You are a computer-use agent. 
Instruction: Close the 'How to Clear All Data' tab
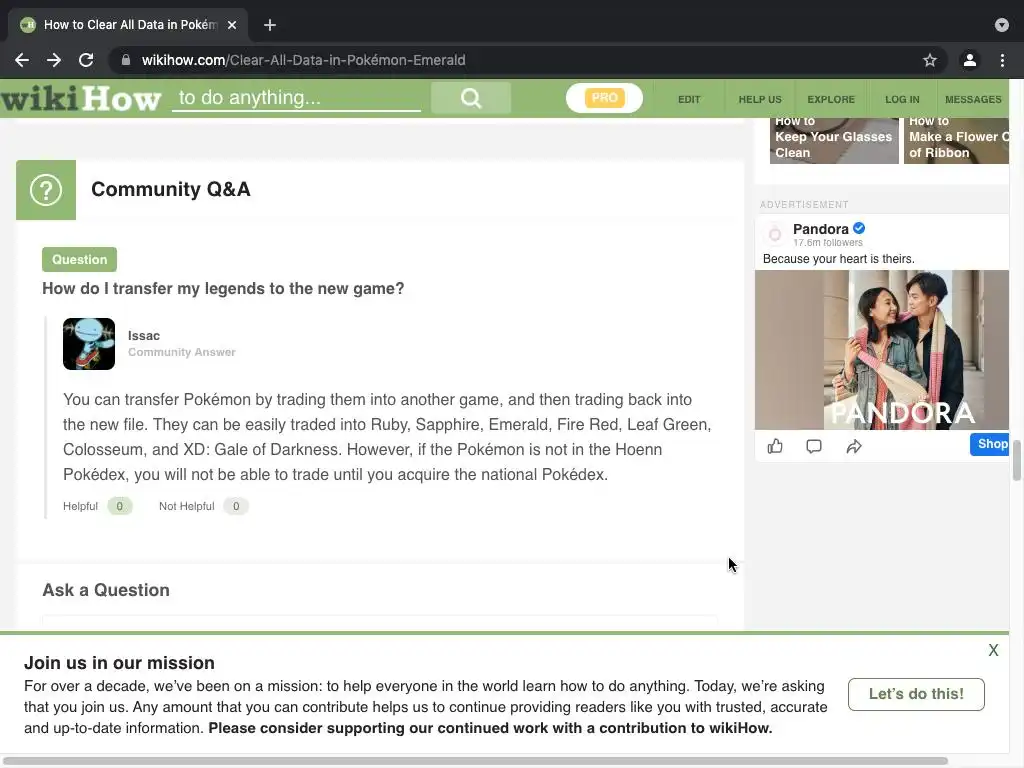pos(232,25)
